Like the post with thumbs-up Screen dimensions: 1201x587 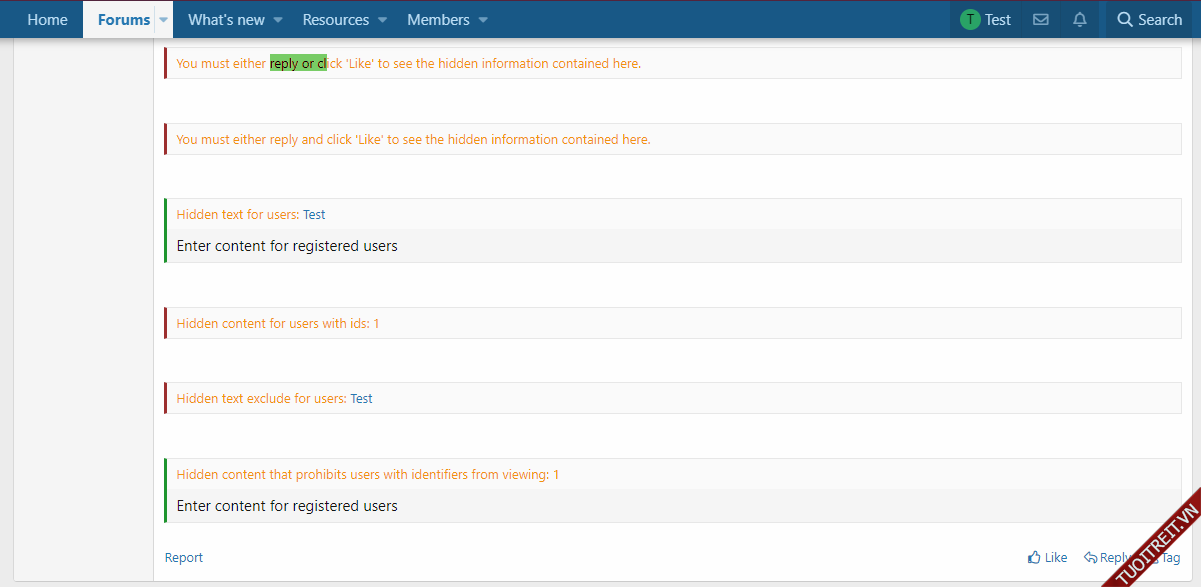tap(1047, 558)
